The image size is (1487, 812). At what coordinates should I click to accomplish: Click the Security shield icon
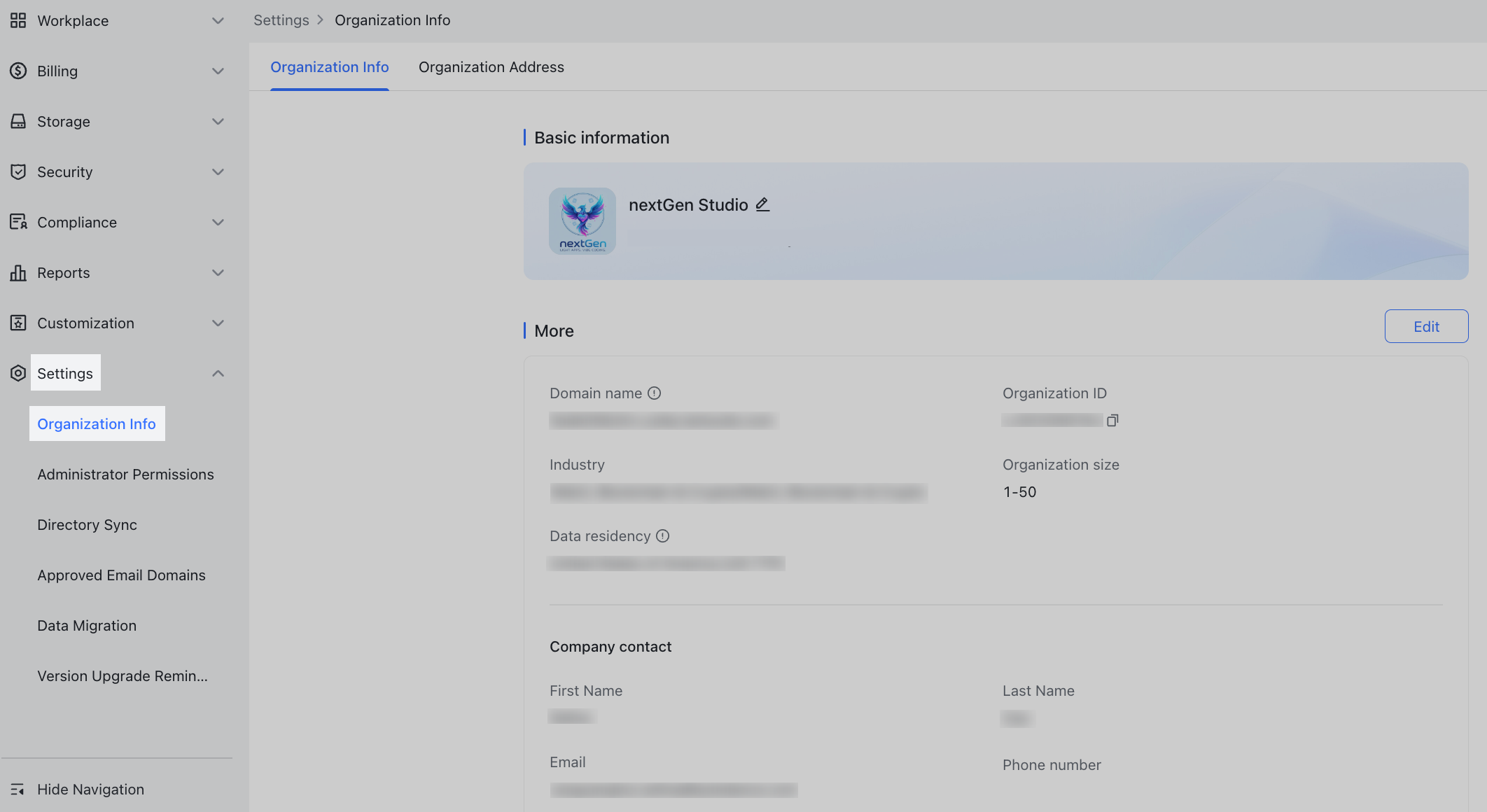pos(18,171)
